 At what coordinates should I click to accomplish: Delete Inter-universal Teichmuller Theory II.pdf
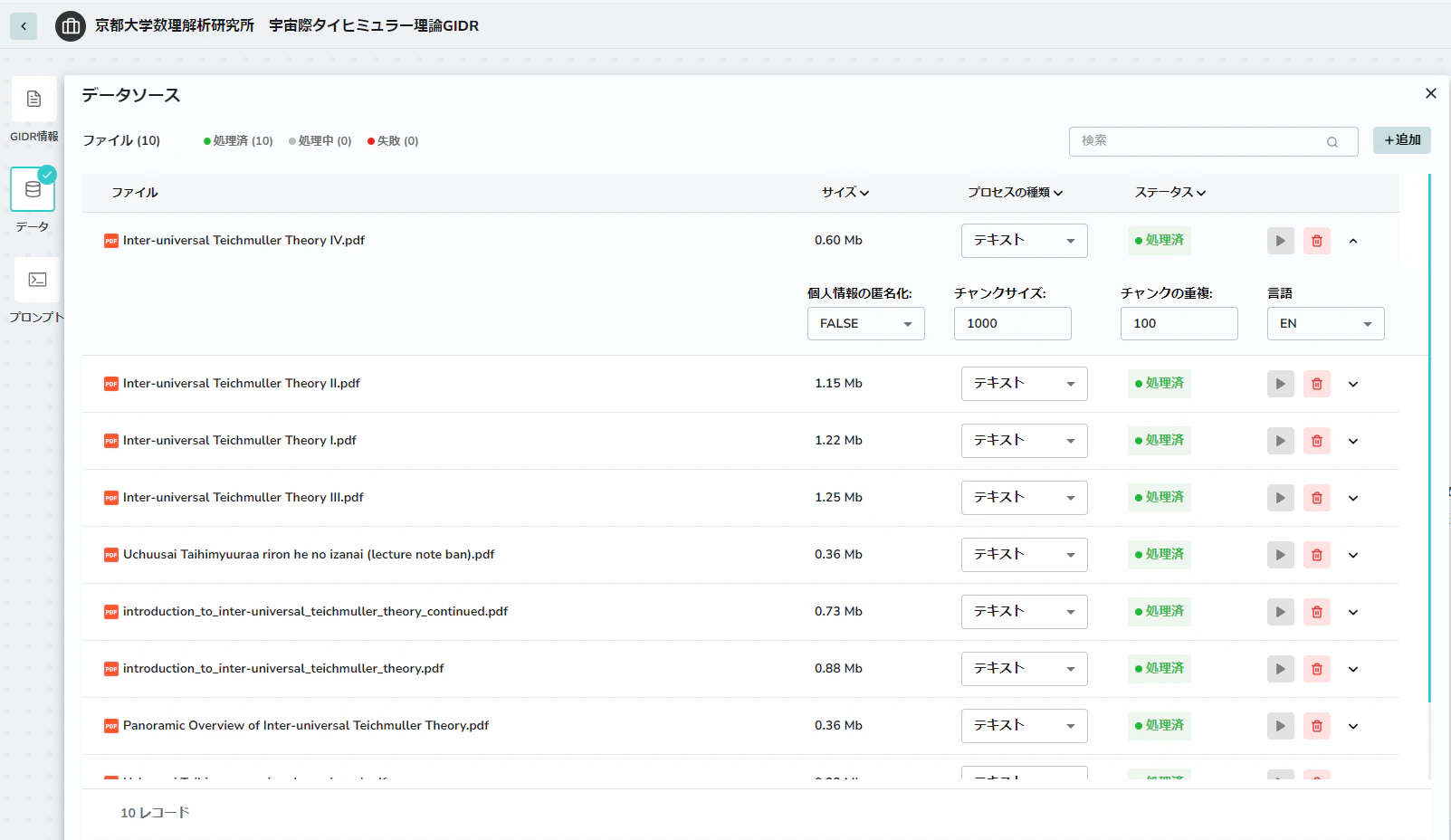(x=1317, y=384)
